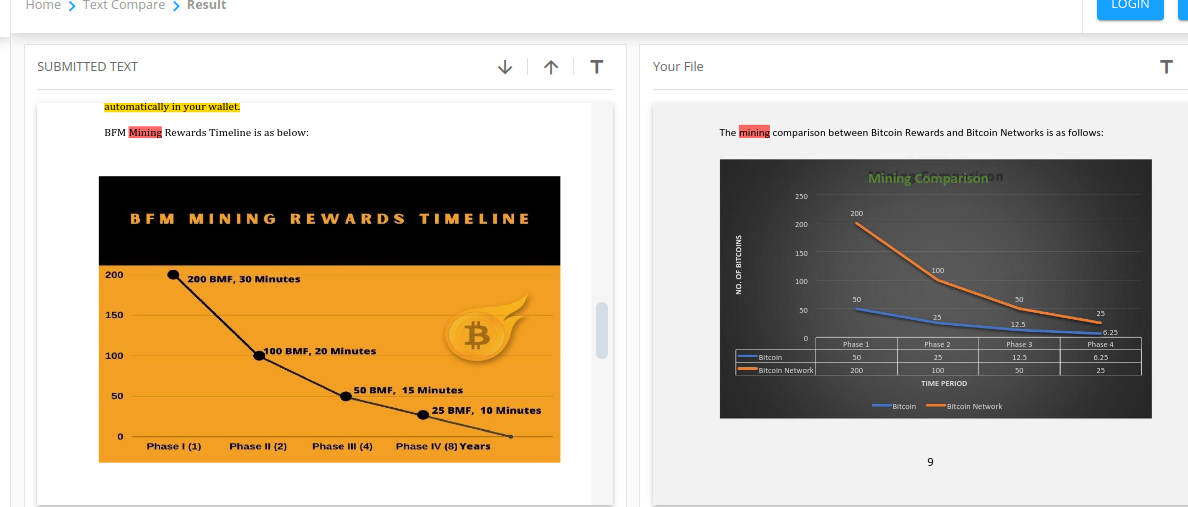This screenshot has height=507, width=1188.
Task: Open the Mining Comparison chart image
Action: click(x=936, y=289)
